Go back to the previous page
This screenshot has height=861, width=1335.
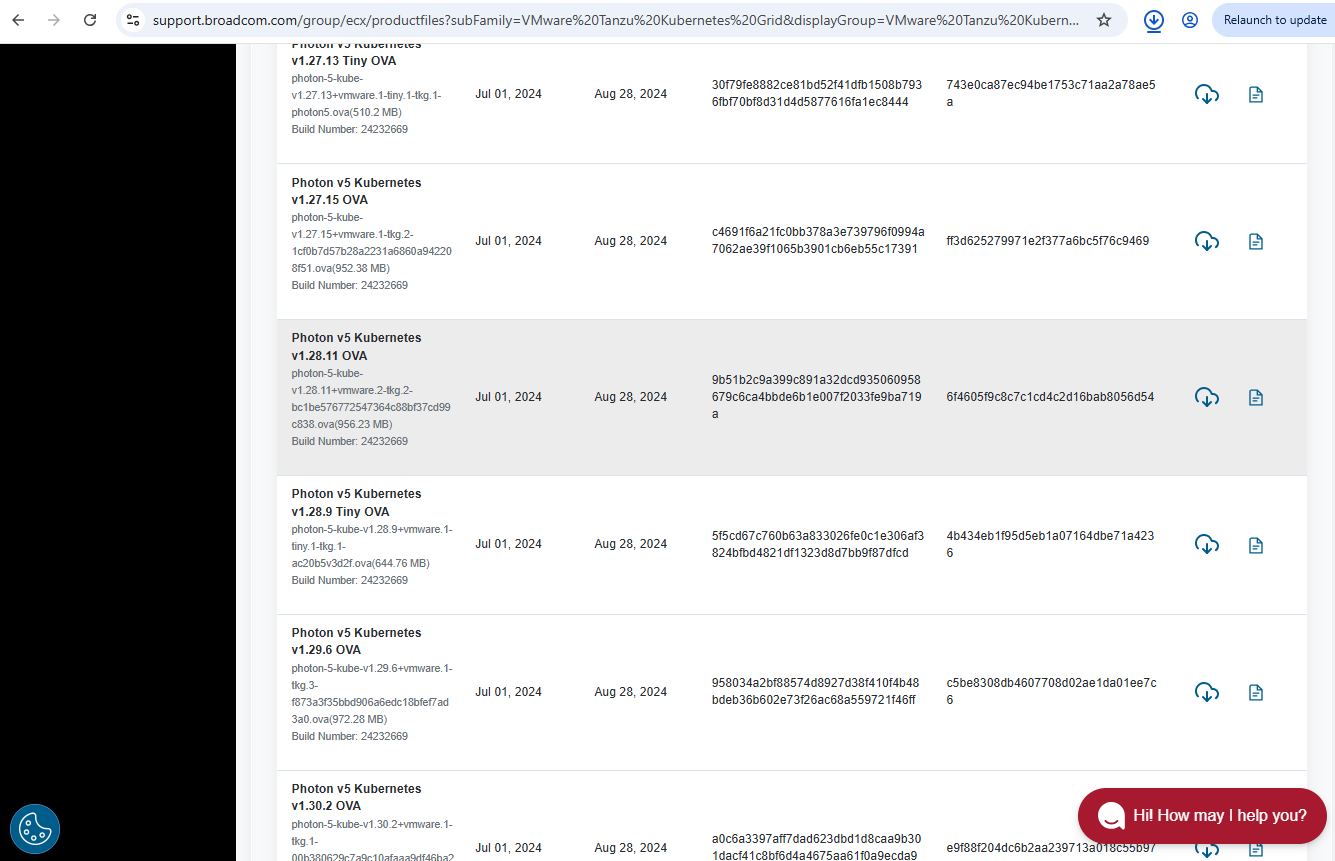pos(18,20)
